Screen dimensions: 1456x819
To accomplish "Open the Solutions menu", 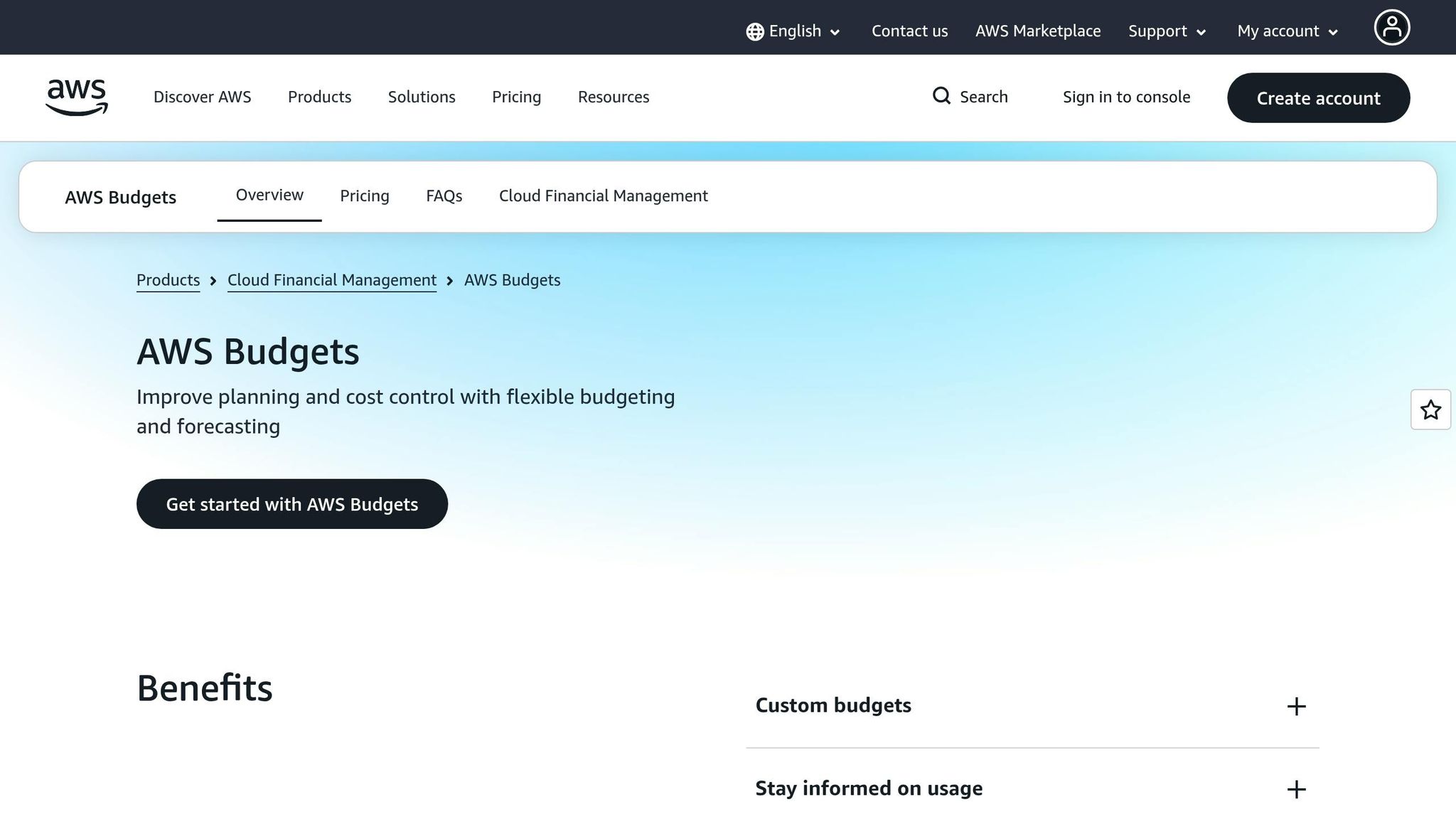I will point(421,97).
